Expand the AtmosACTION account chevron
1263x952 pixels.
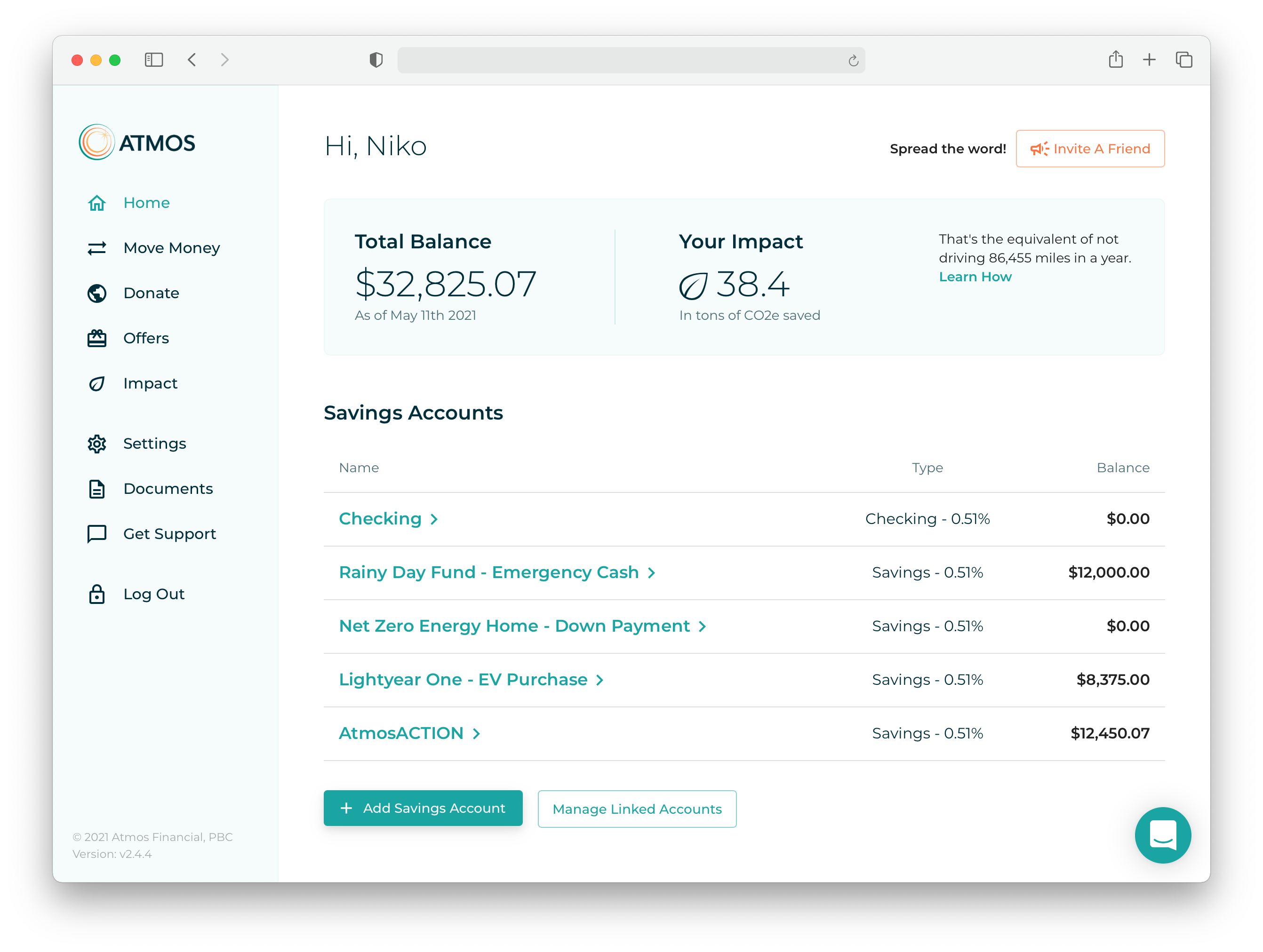tap(476, 734)
